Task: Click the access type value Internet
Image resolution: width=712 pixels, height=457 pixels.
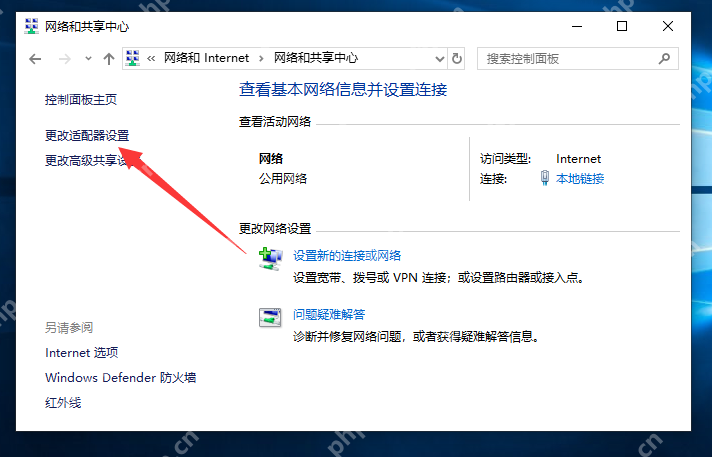Action: point(578,159)
